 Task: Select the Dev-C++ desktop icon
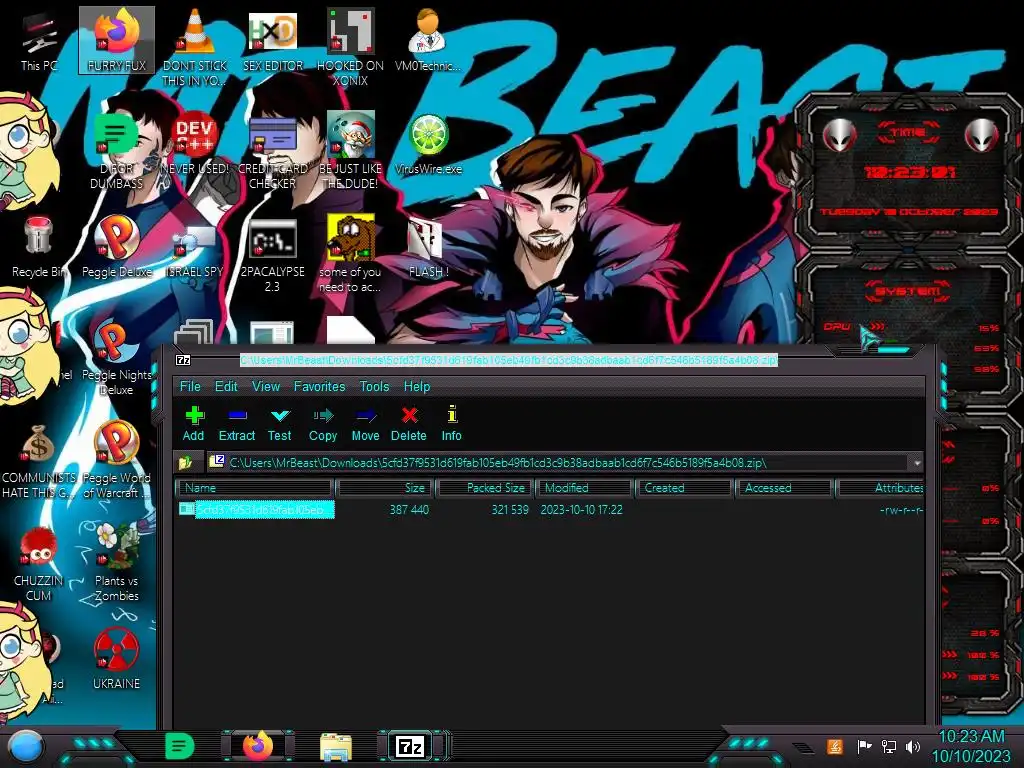195,144
